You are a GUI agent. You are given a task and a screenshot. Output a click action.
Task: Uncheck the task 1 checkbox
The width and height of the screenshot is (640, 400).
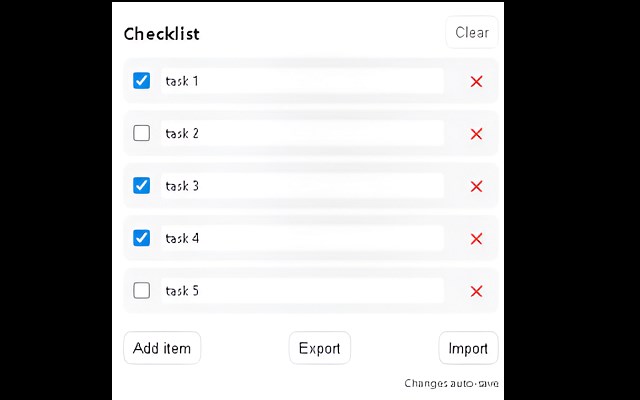tap(142, 81)
